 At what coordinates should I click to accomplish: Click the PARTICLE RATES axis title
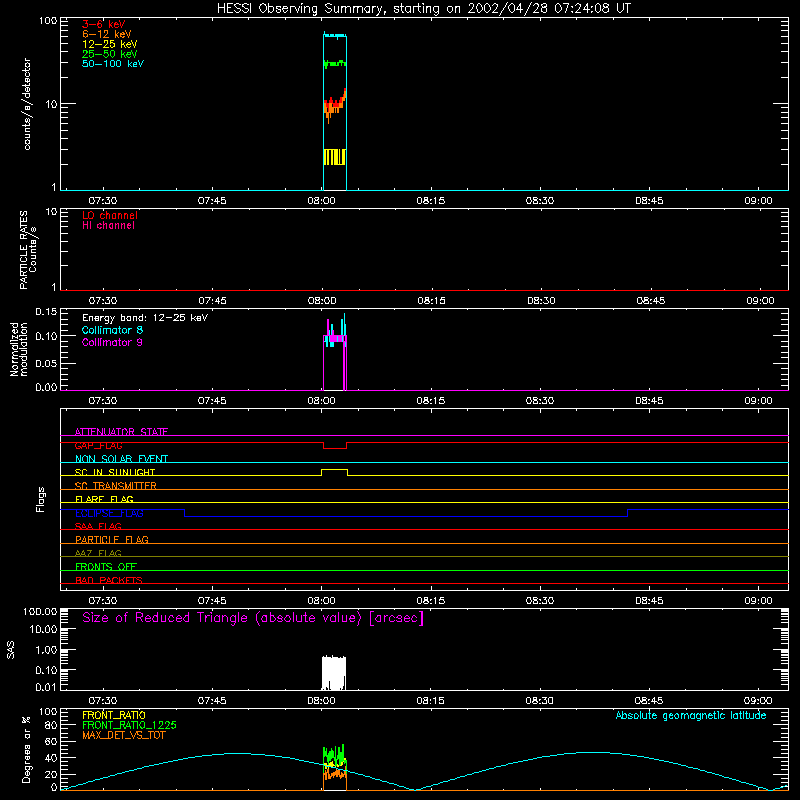click(x=23, y=250)
